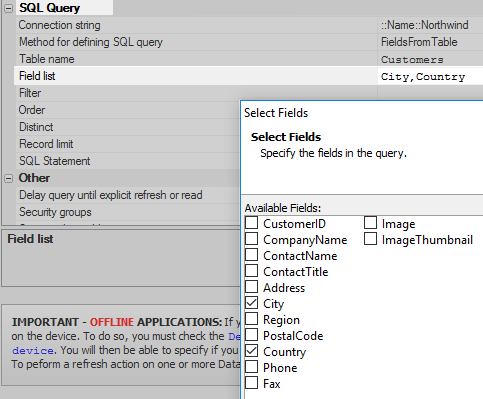Select the Record limit property row
The height and width of the screenshot is (399, 483).
click(x=128, y=144)
